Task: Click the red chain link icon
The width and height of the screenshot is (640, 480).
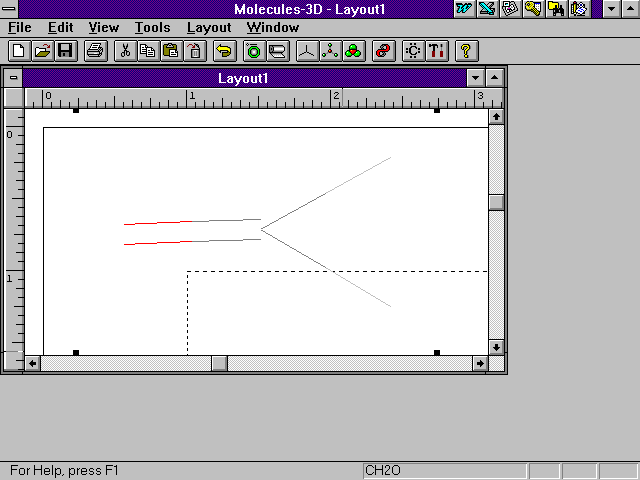Action: 383,51
